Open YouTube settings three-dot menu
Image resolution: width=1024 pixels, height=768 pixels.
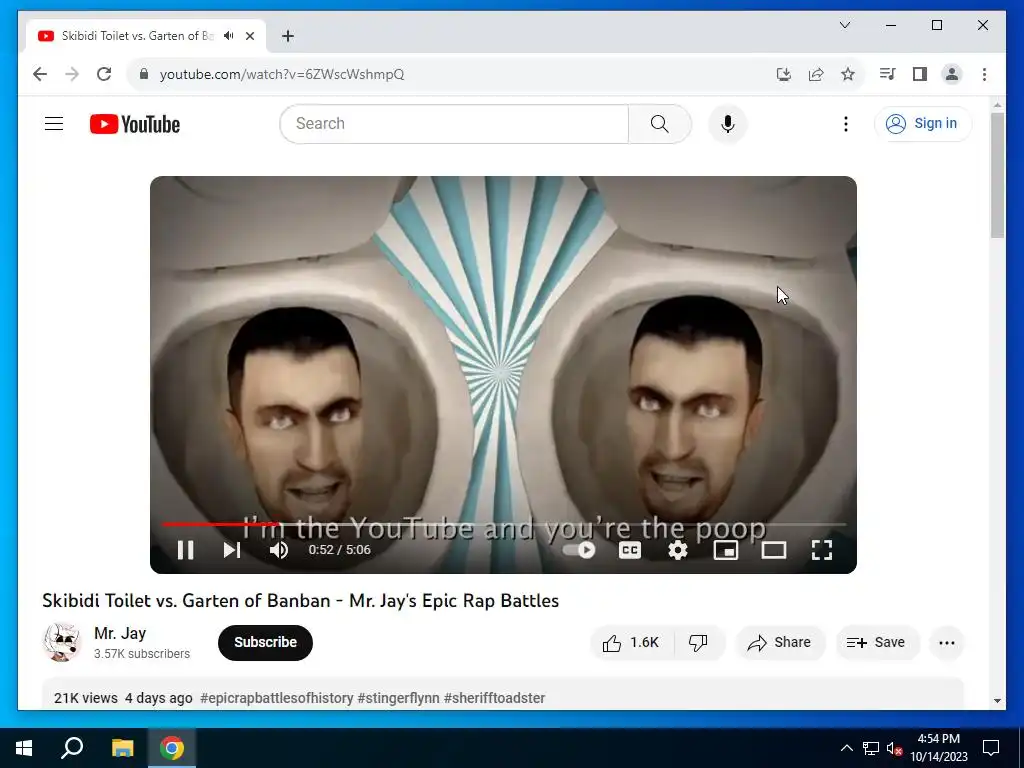(x=846, y=124)
